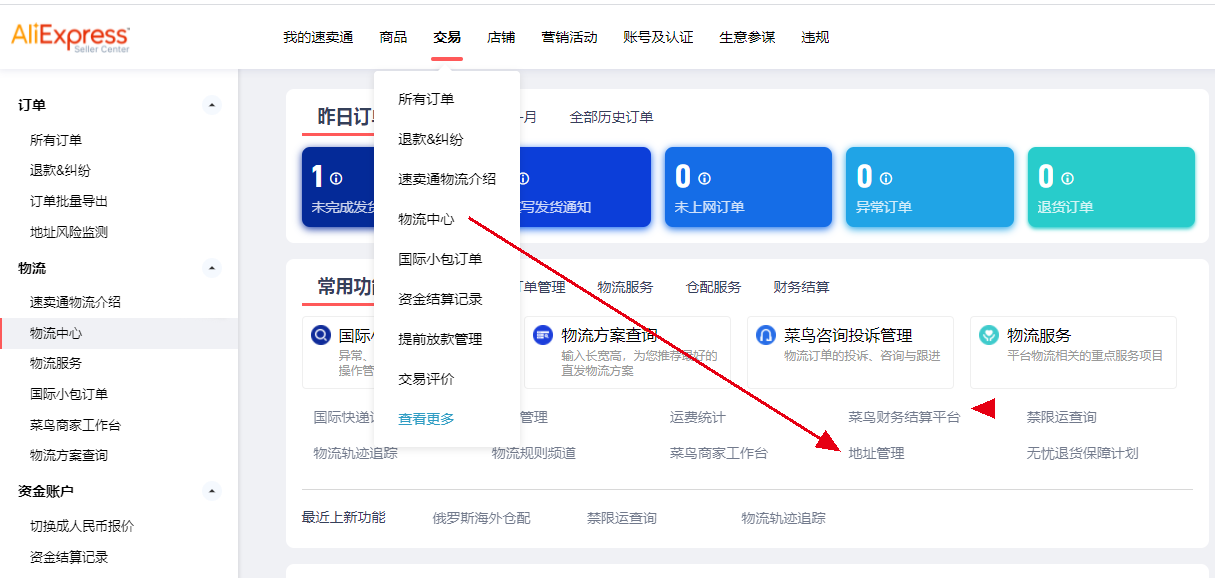This screenshot has height=578, width=1215.
Task: Open the 地址管理 link
Action: [x=876, y=453]
